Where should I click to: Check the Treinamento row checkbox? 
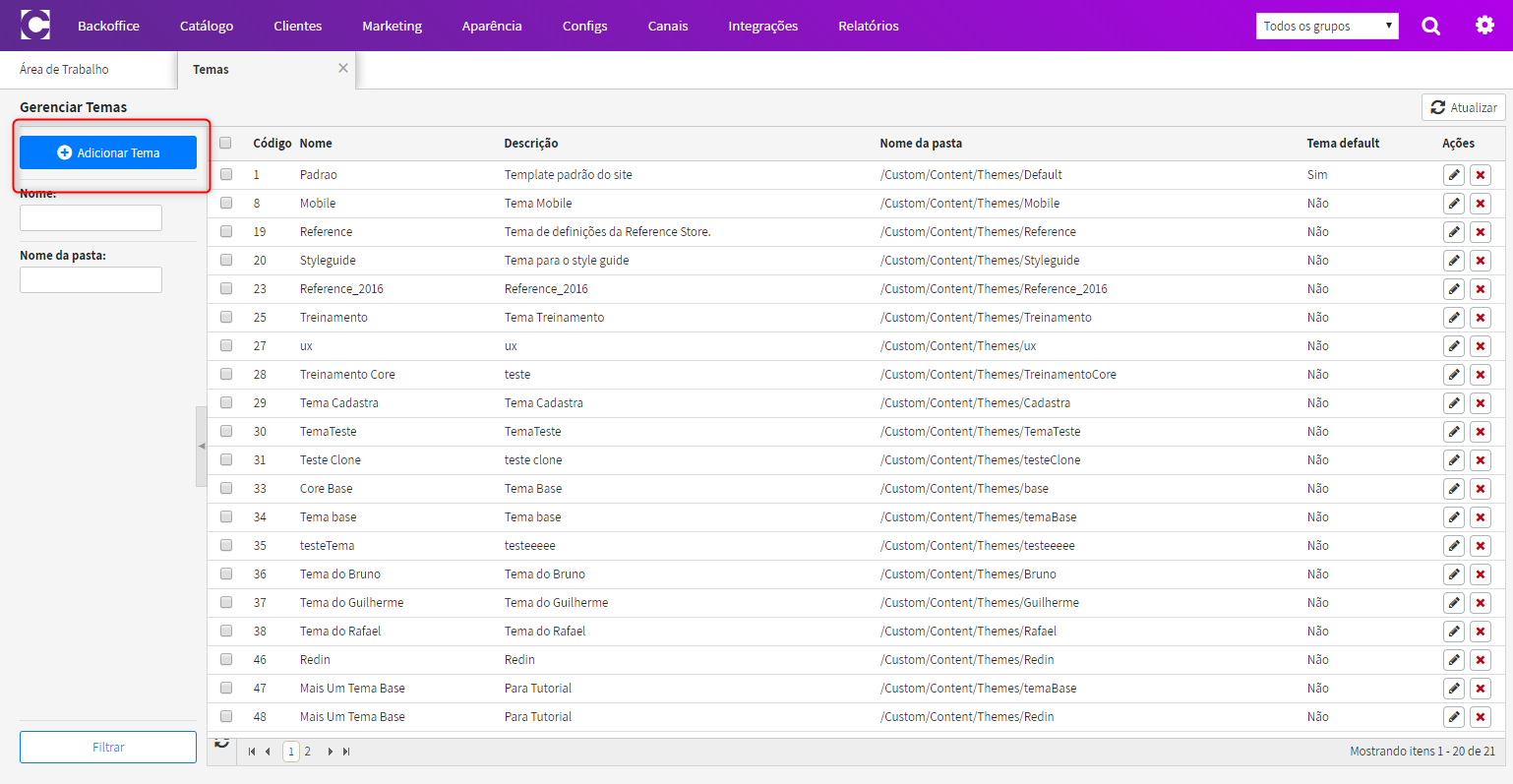pos(226,317)
